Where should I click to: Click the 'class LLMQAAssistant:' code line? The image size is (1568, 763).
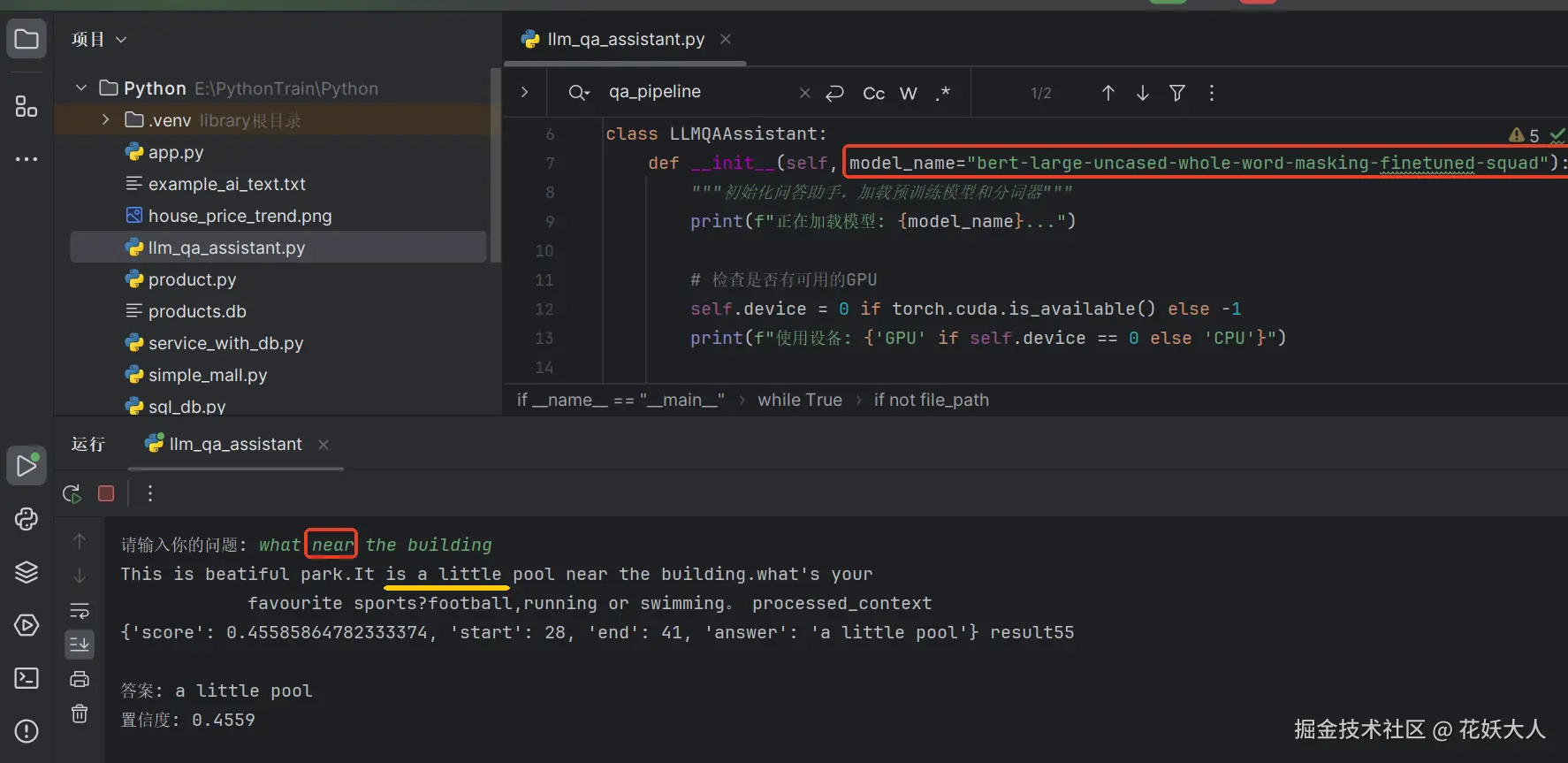click(716, 134)
